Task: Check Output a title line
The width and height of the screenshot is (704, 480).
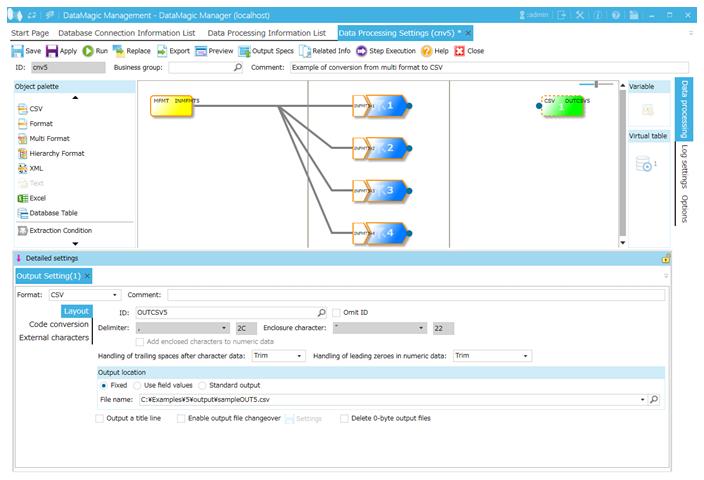Action: (99, 418)
